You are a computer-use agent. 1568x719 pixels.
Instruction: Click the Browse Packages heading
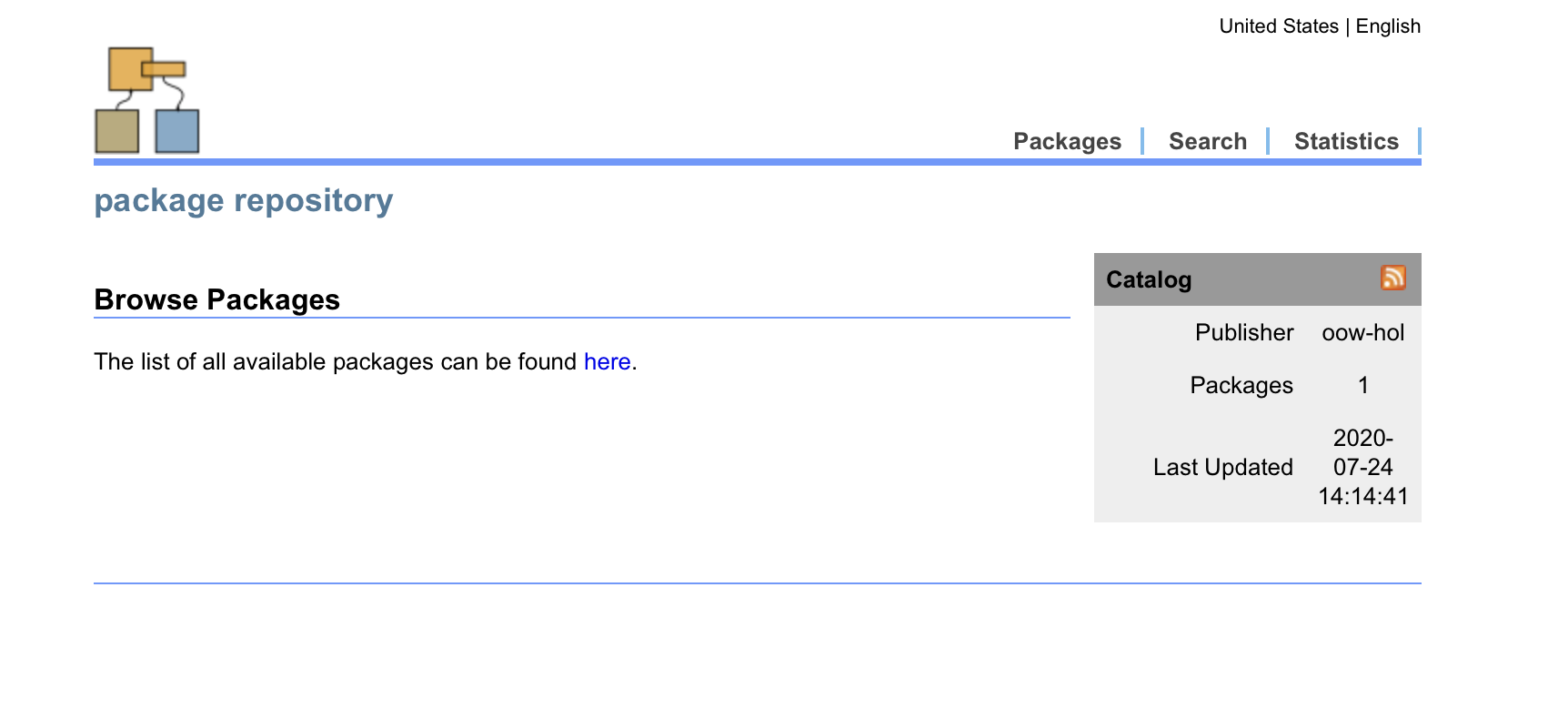tap(217, 299)
